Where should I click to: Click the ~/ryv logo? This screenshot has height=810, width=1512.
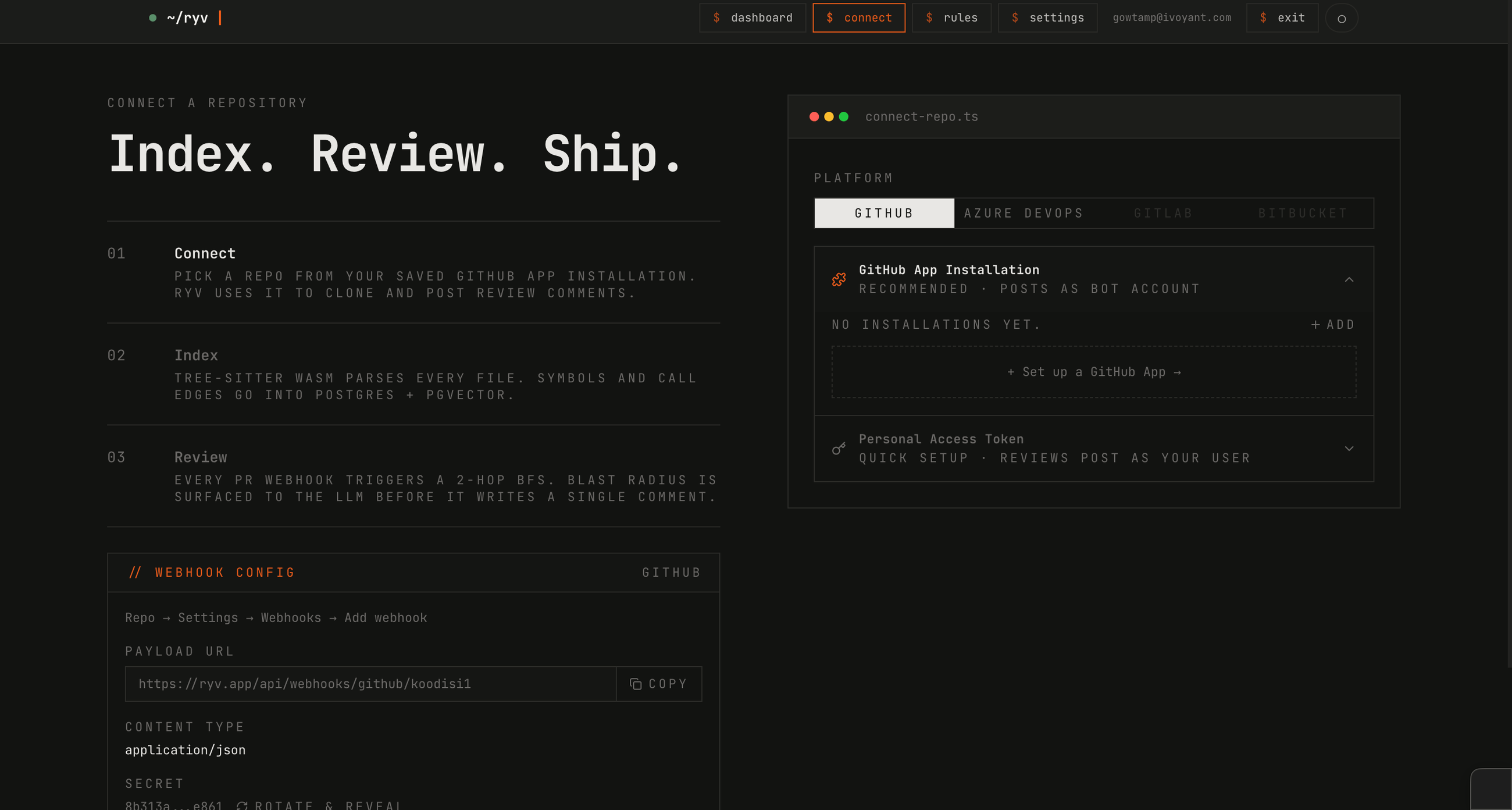[x=187, y=17]
